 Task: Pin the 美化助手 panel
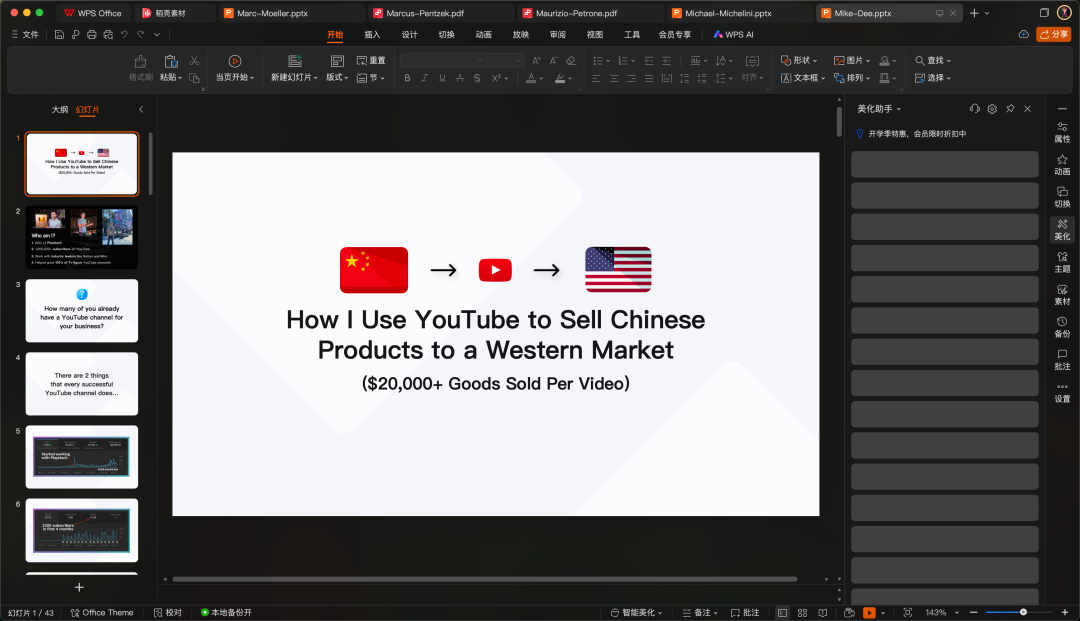(1010, 109)
